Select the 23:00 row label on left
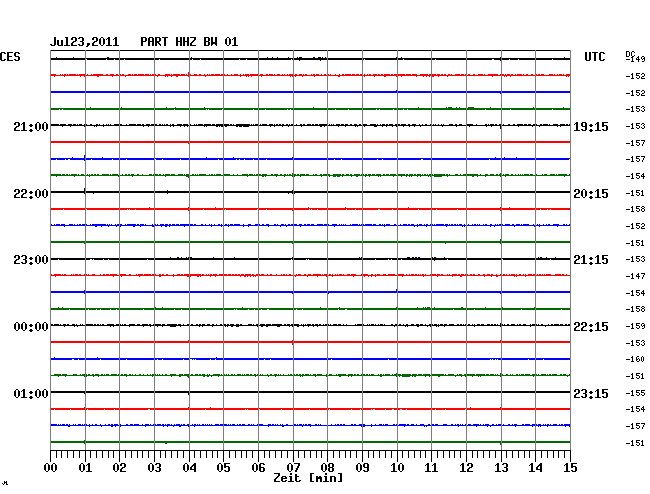This screenshot has width=650, height=494. [x=31, y=260]
